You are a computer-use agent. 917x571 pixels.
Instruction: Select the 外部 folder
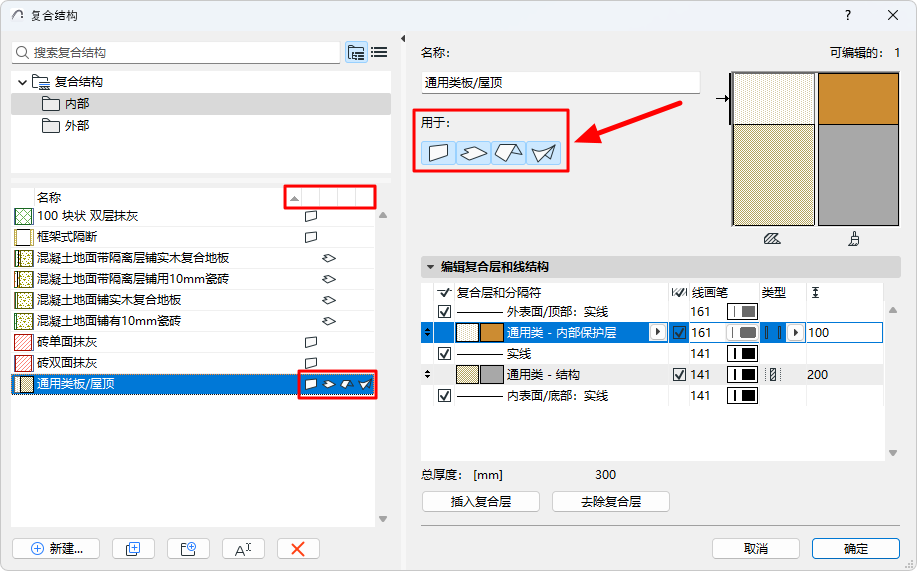tap(201, 126)
